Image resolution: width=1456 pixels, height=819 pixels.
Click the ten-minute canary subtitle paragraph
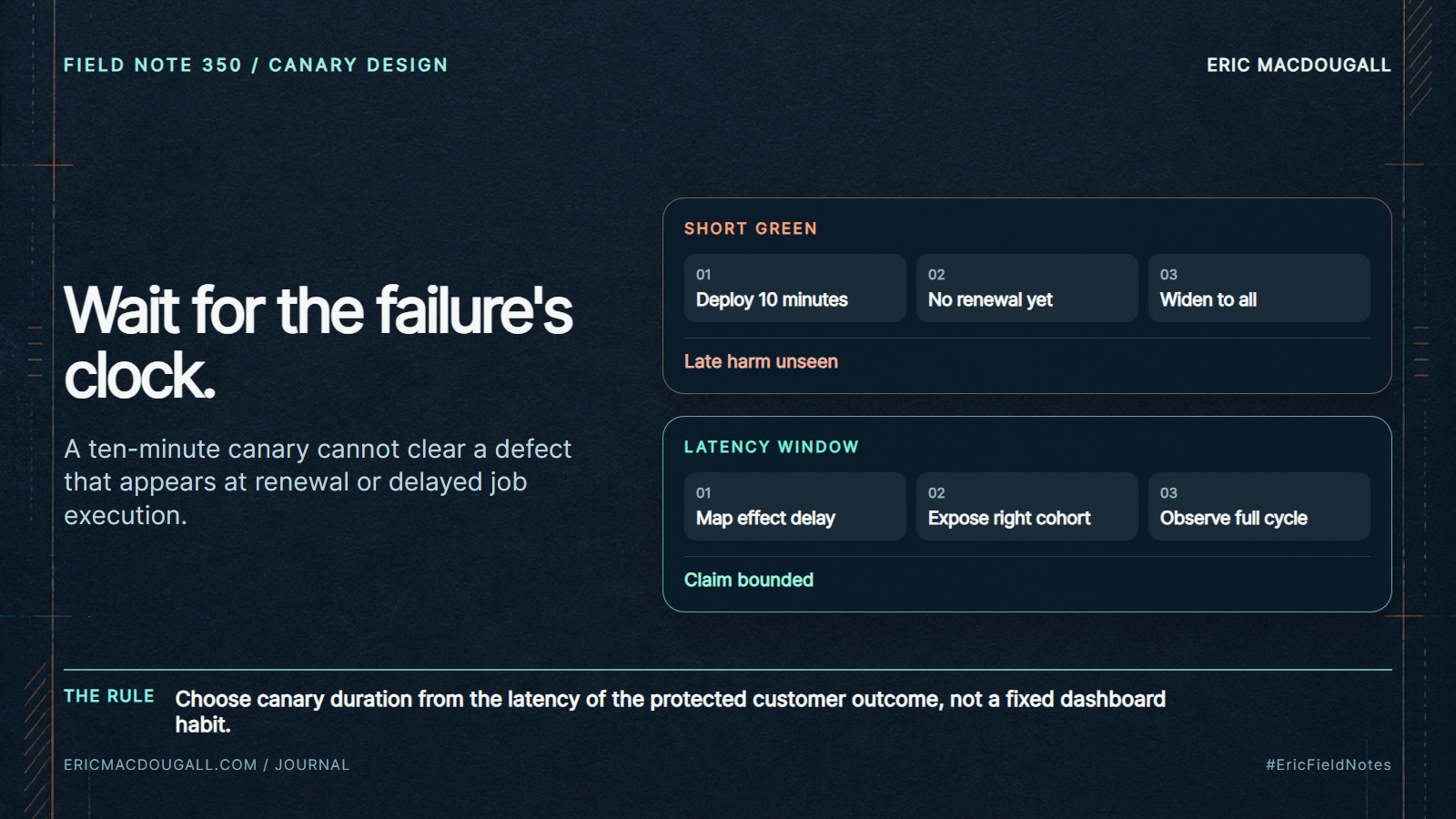pyautogui.click(x=318, y=482)
